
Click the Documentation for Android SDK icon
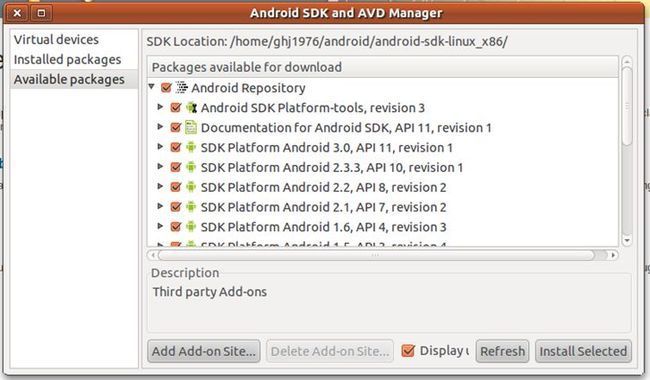(191, 127)
